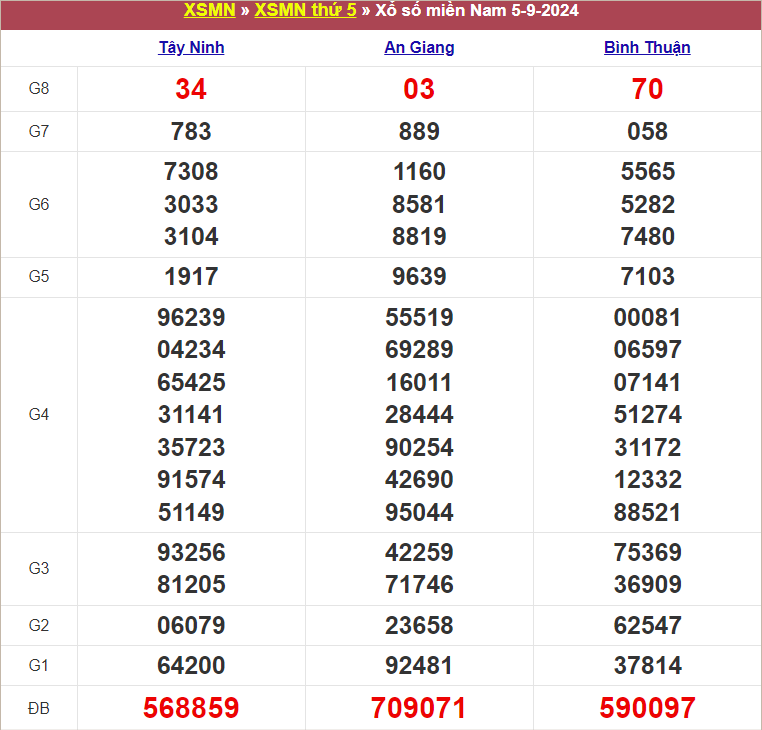
Task: Click G4 number 96239
Action: [x=191, y=317]
